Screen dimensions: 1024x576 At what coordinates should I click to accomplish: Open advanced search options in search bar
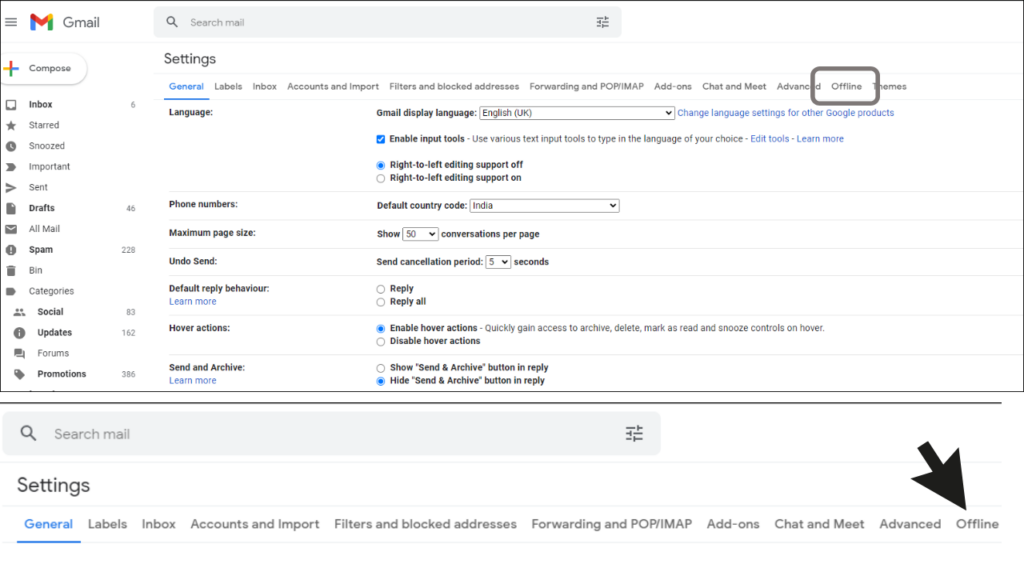coord(603,21)
